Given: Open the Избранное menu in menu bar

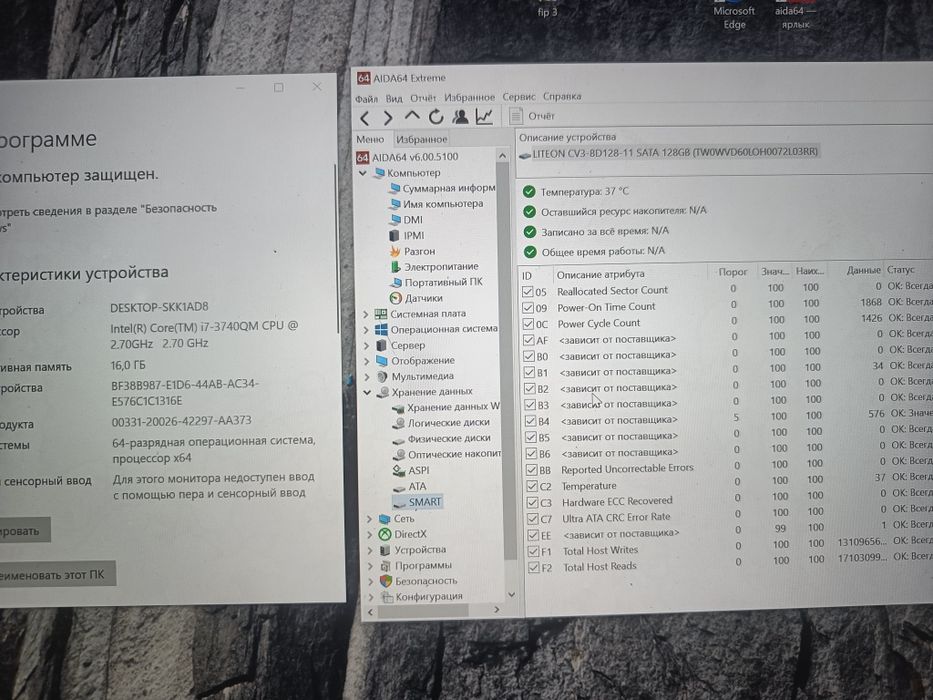Looking at the screenshot, I should tap(469, 97).
